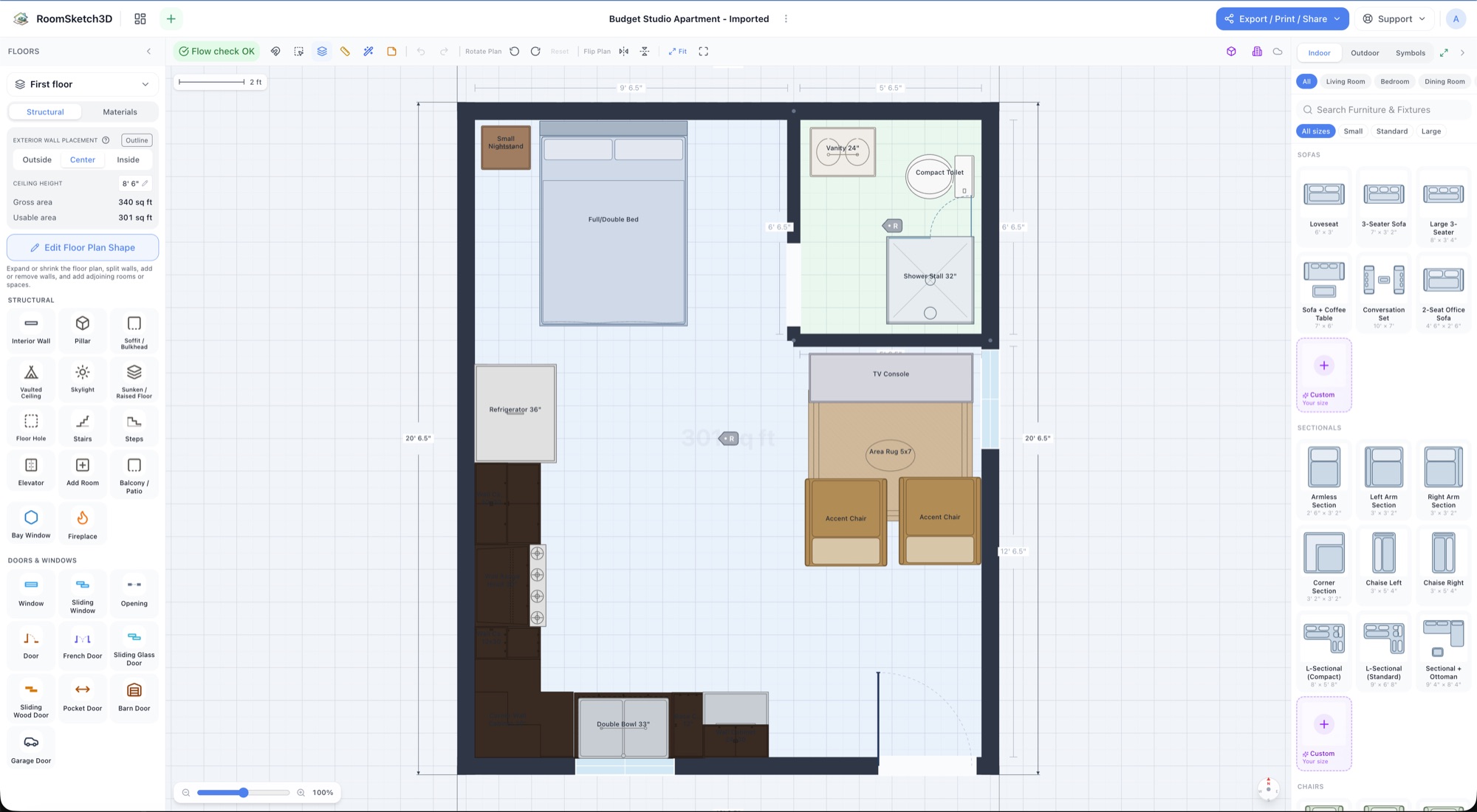Click Edit Floor Plan Shape
This screenshot has height=812, width=1477.
(x=83, y=247)
